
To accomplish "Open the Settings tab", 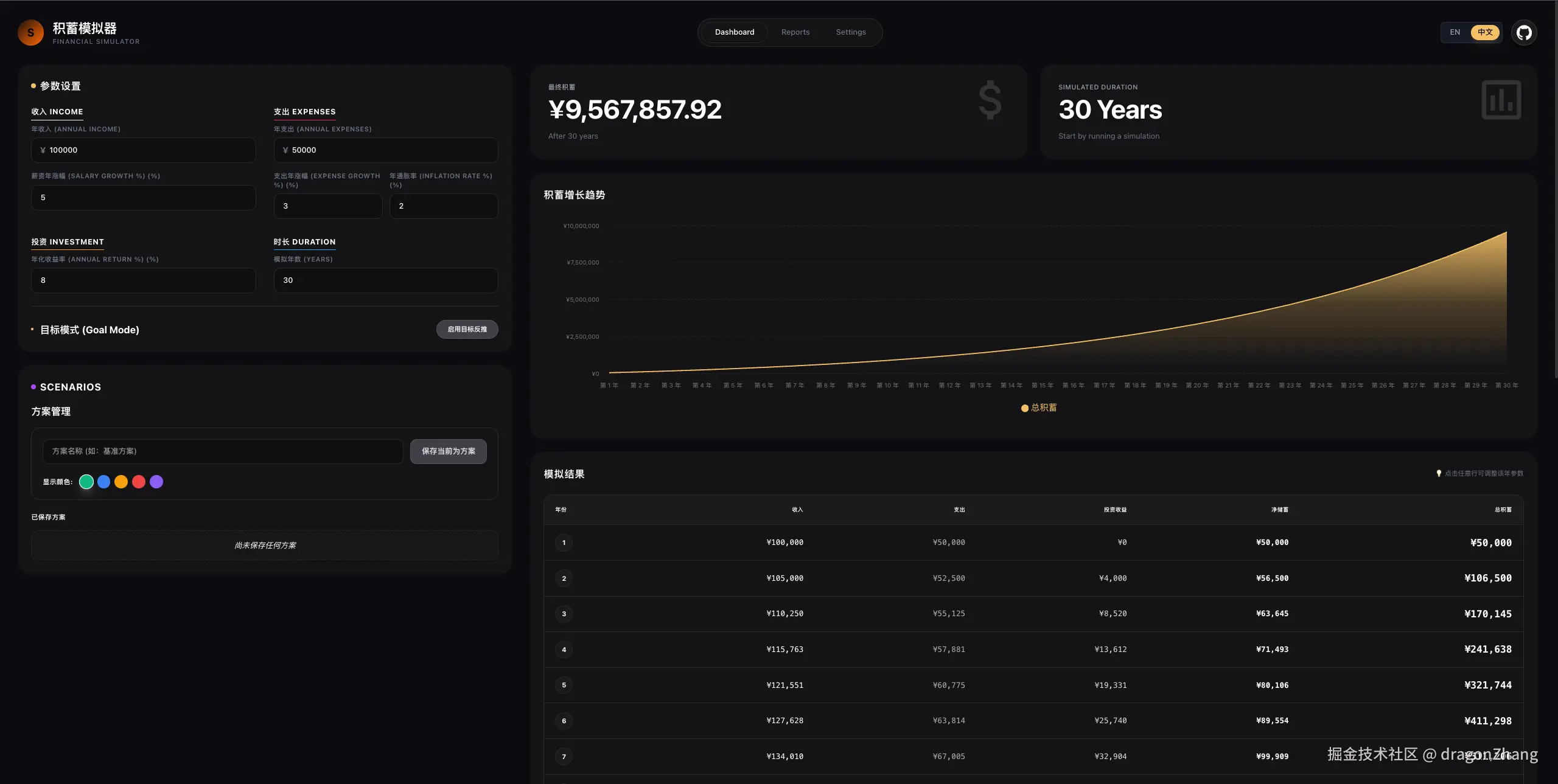I will [850, 32].
